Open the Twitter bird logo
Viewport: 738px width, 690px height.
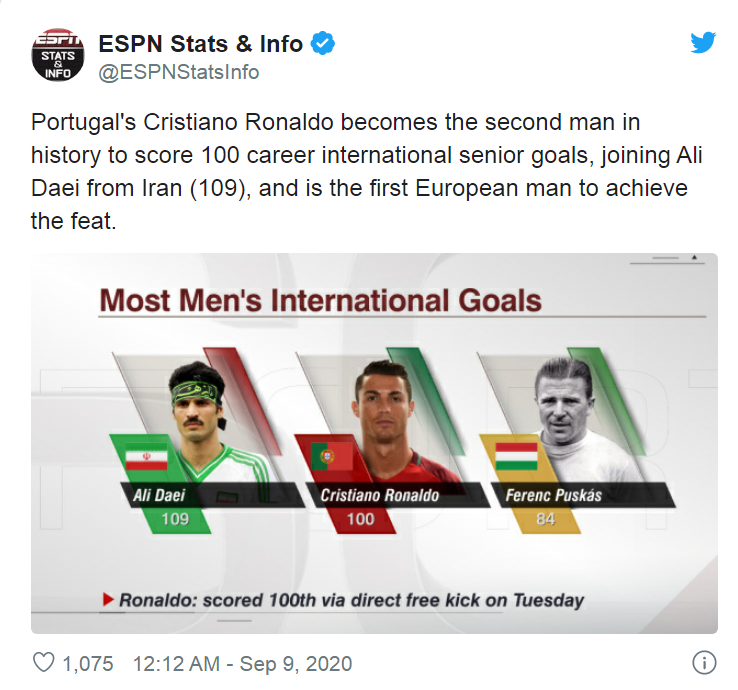704,43
